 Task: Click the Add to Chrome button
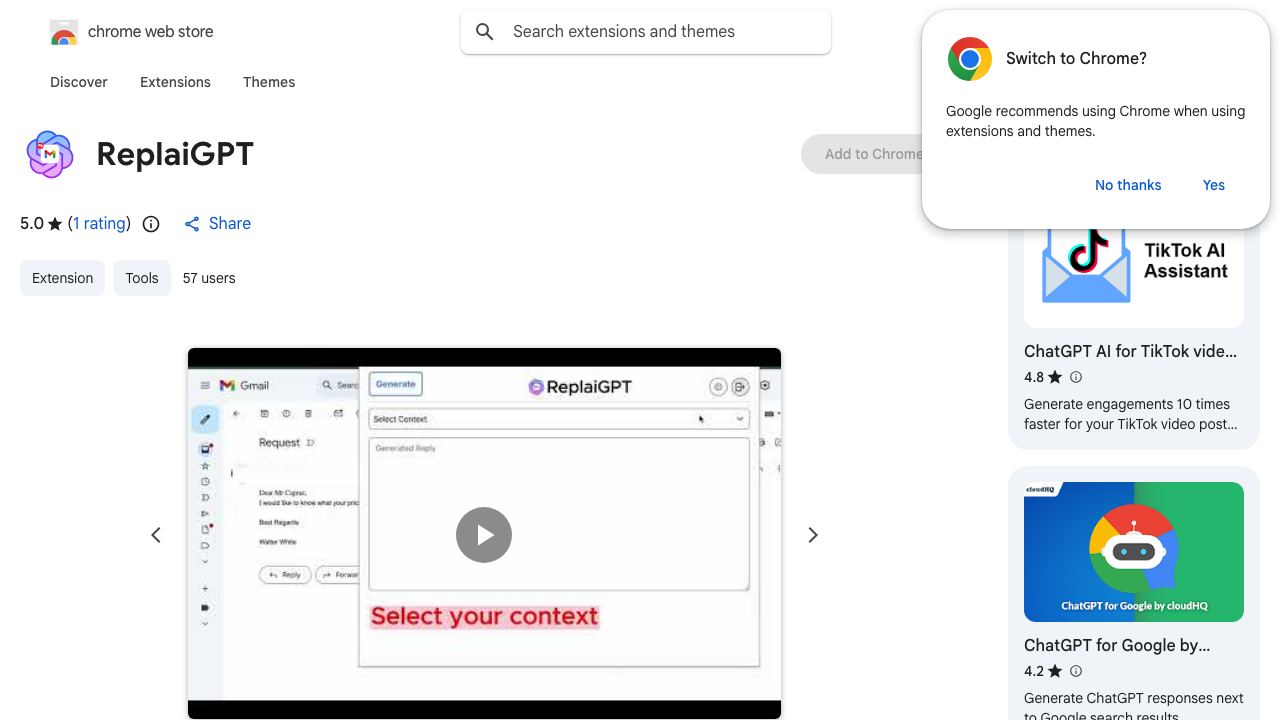pos(864,154)
